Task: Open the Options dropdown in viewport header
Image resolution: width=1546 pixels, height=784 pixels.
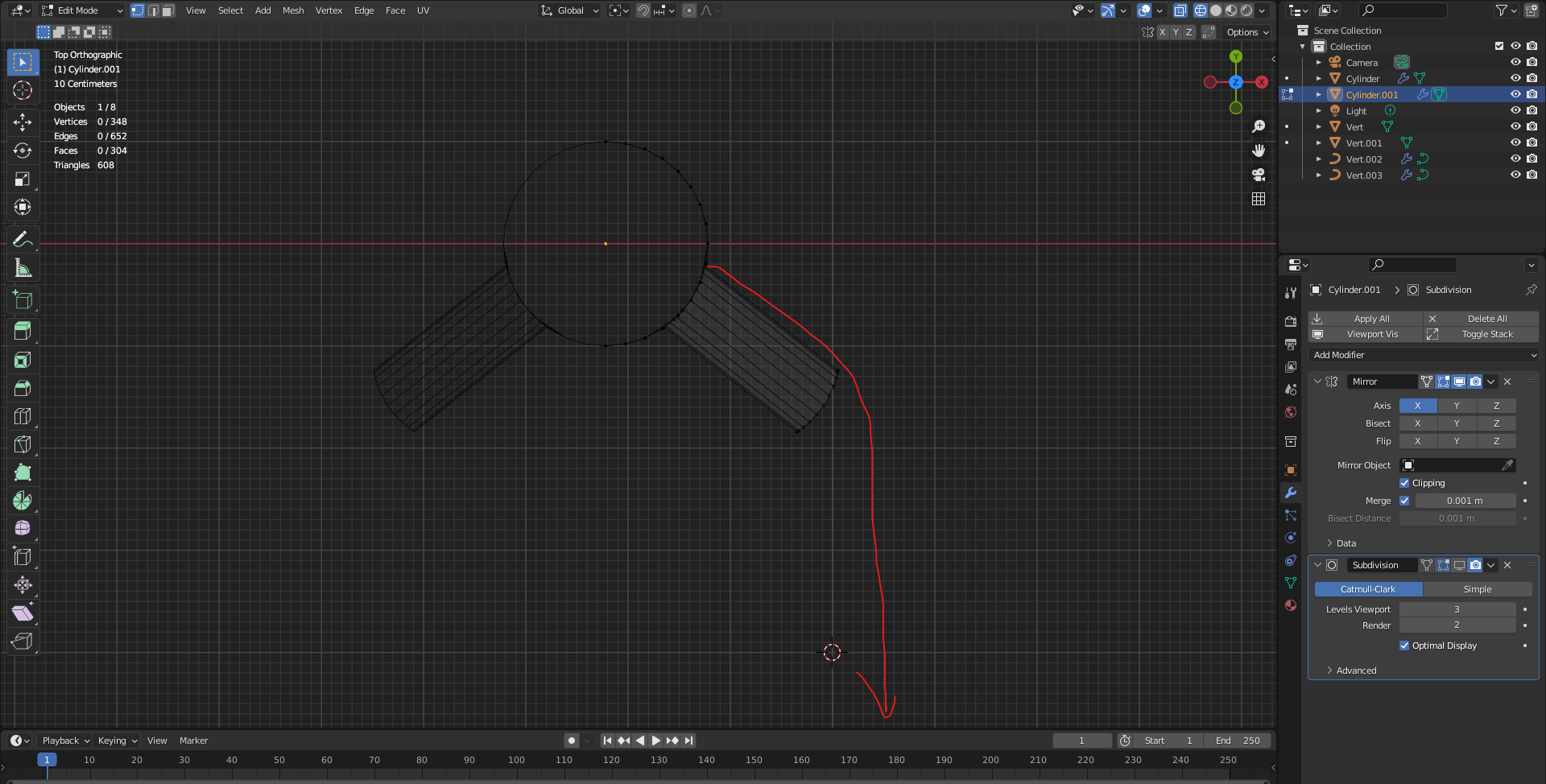Action: coord(1247,32)
